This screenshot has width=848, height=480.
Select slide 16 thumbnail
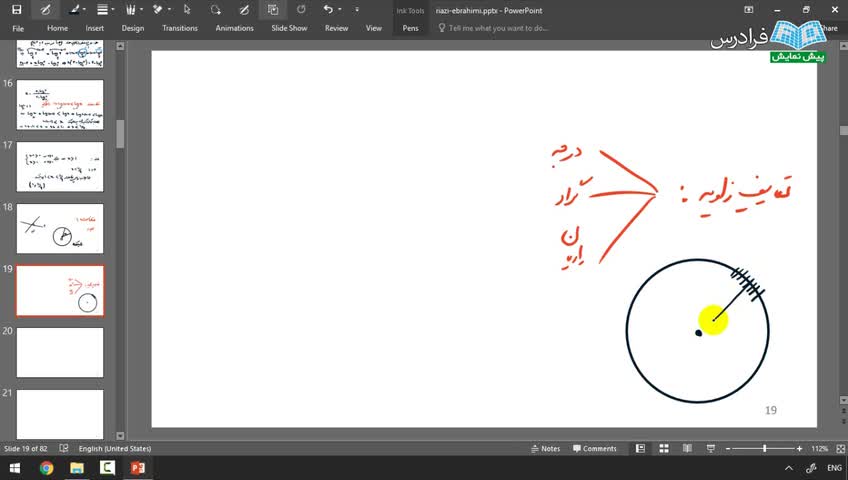(60, 105)
